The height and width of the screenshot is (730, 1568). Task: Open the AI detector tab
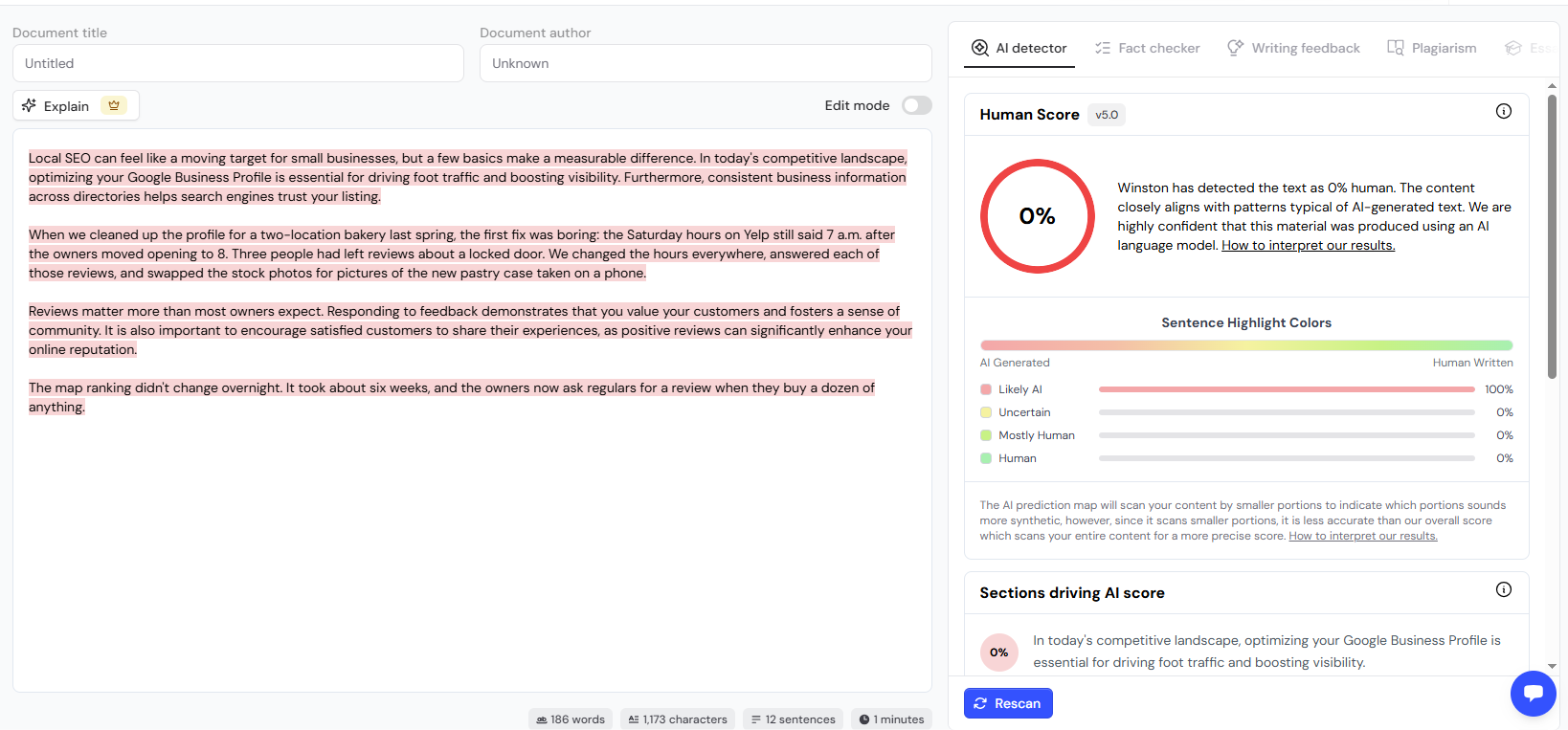1019,48
